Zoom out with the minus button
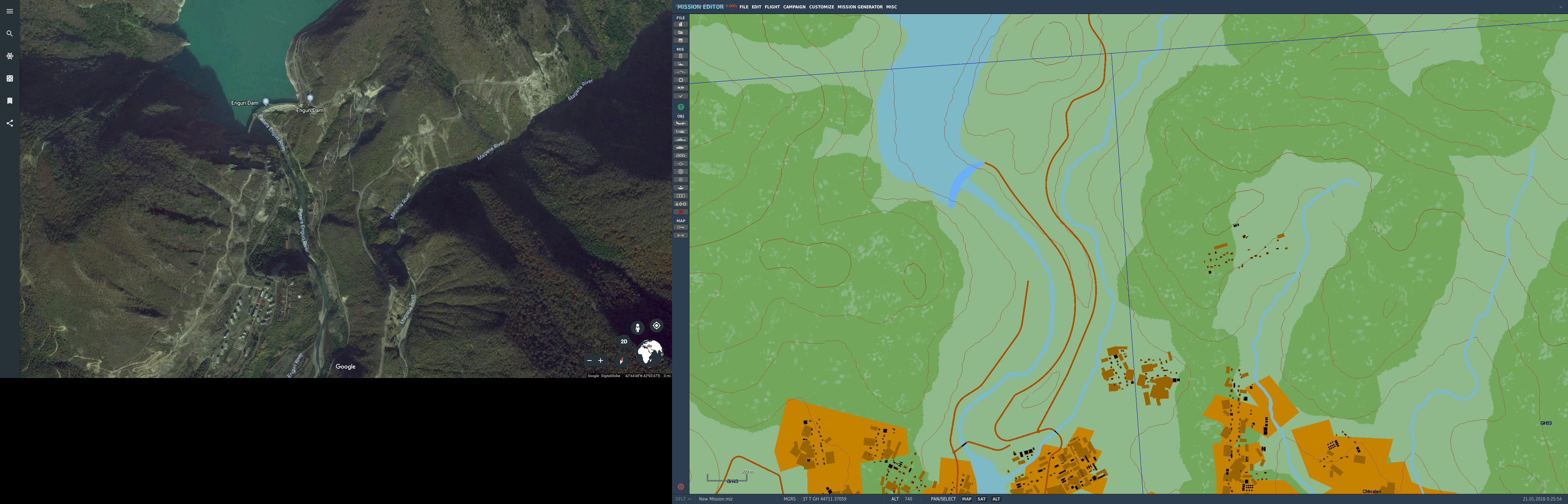The height and width of the screenshot is (504, 1568). pyautogui.click(x=589, y=360)
